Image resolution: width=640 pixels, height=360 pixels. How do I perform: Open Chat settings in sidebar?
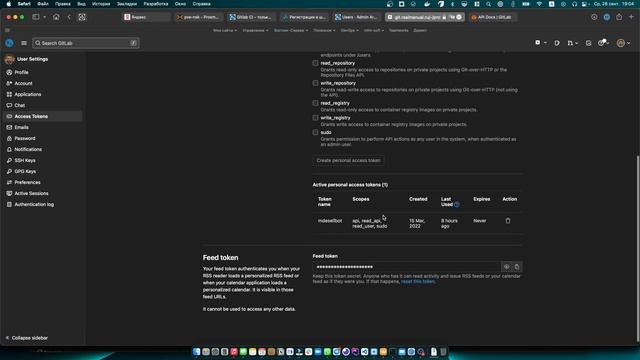coord(20,105)
